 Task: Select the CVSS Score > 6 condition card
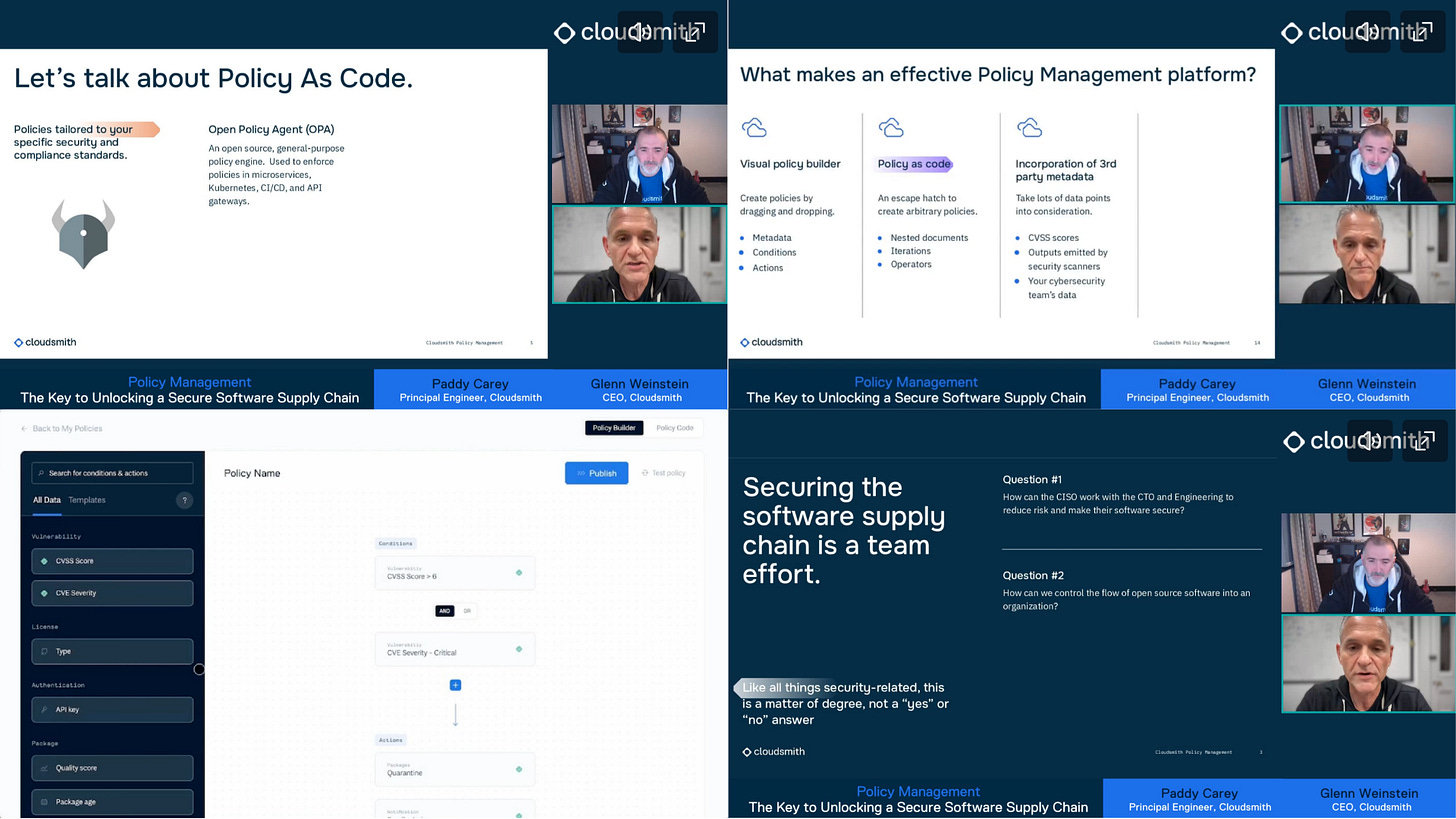tap(455, 573)
